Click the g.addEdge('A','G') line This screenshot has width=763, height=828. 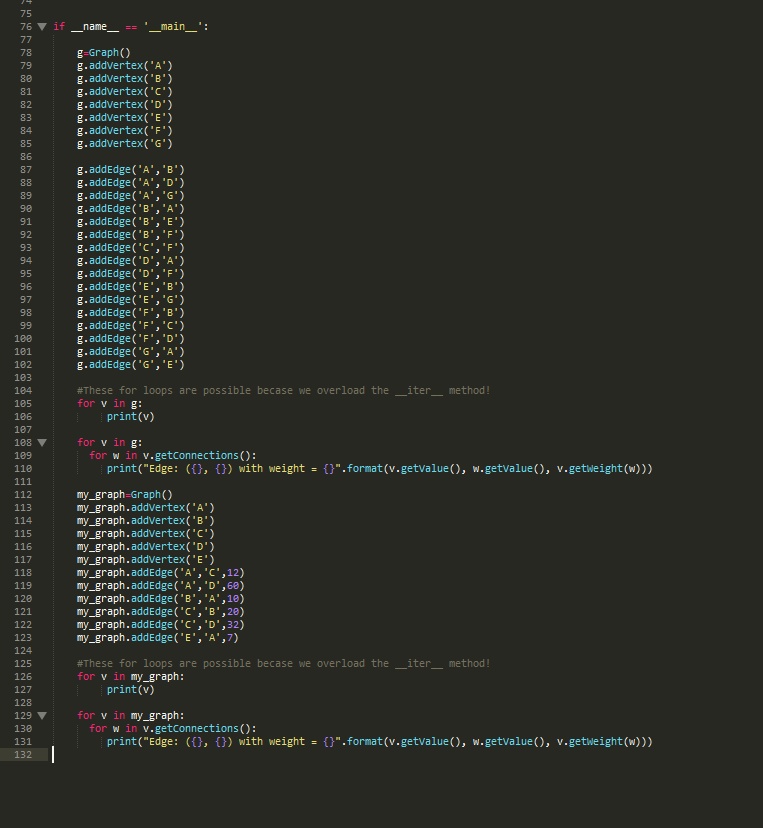(x=130, y=195)
